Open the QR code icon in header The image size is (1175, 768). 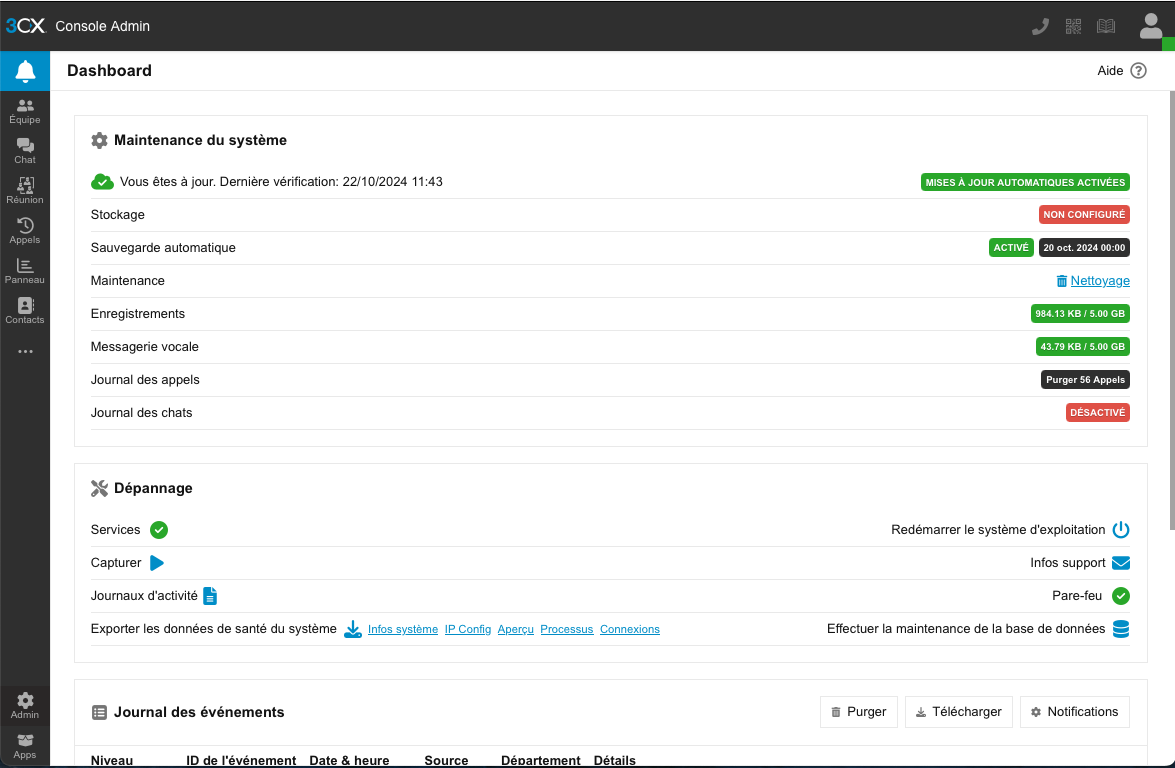pos(1073,26)
